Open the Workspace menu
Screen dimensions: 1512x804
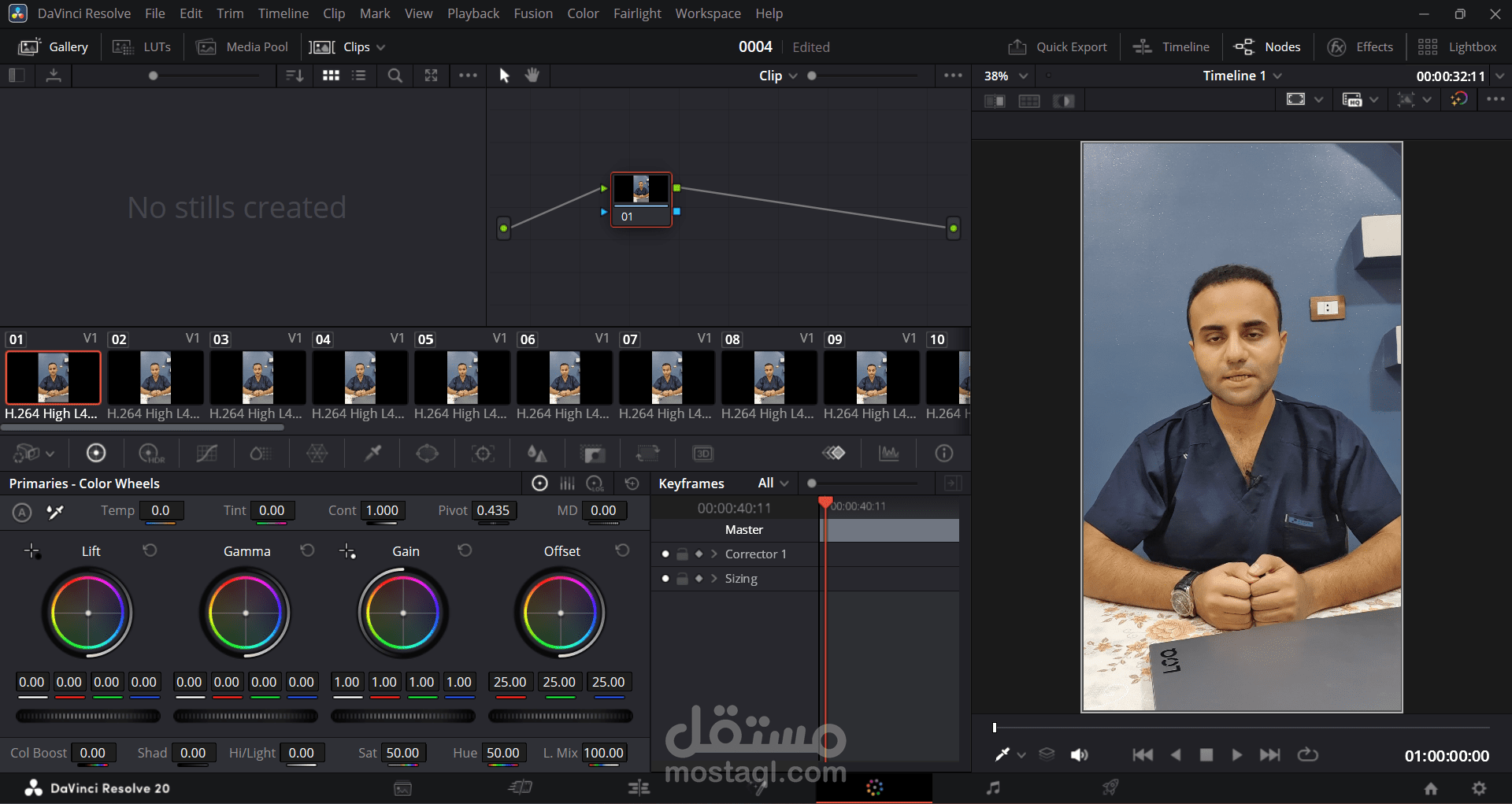[708, 13]
